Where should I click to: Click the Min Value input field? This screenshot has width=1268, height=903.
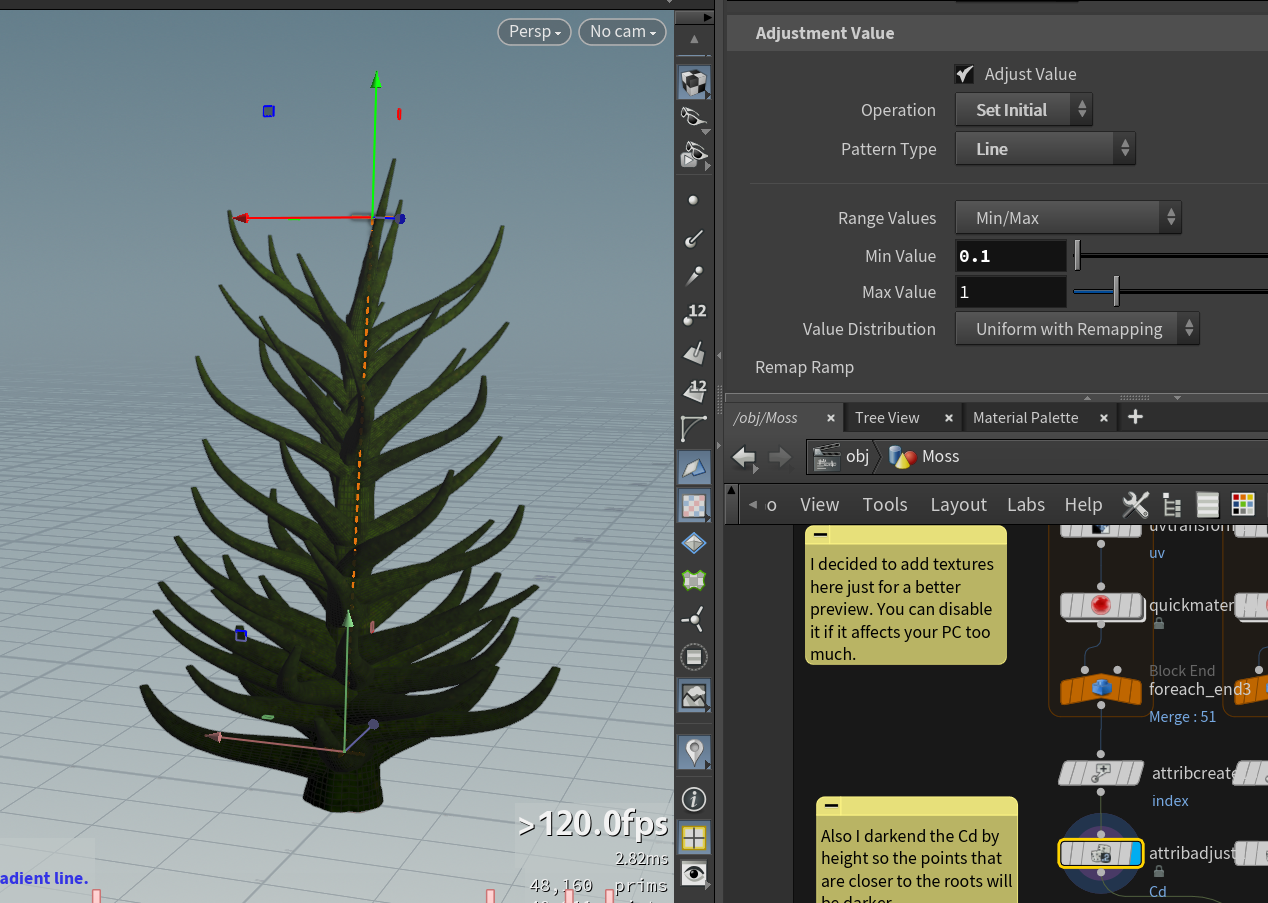[1010, 256]
